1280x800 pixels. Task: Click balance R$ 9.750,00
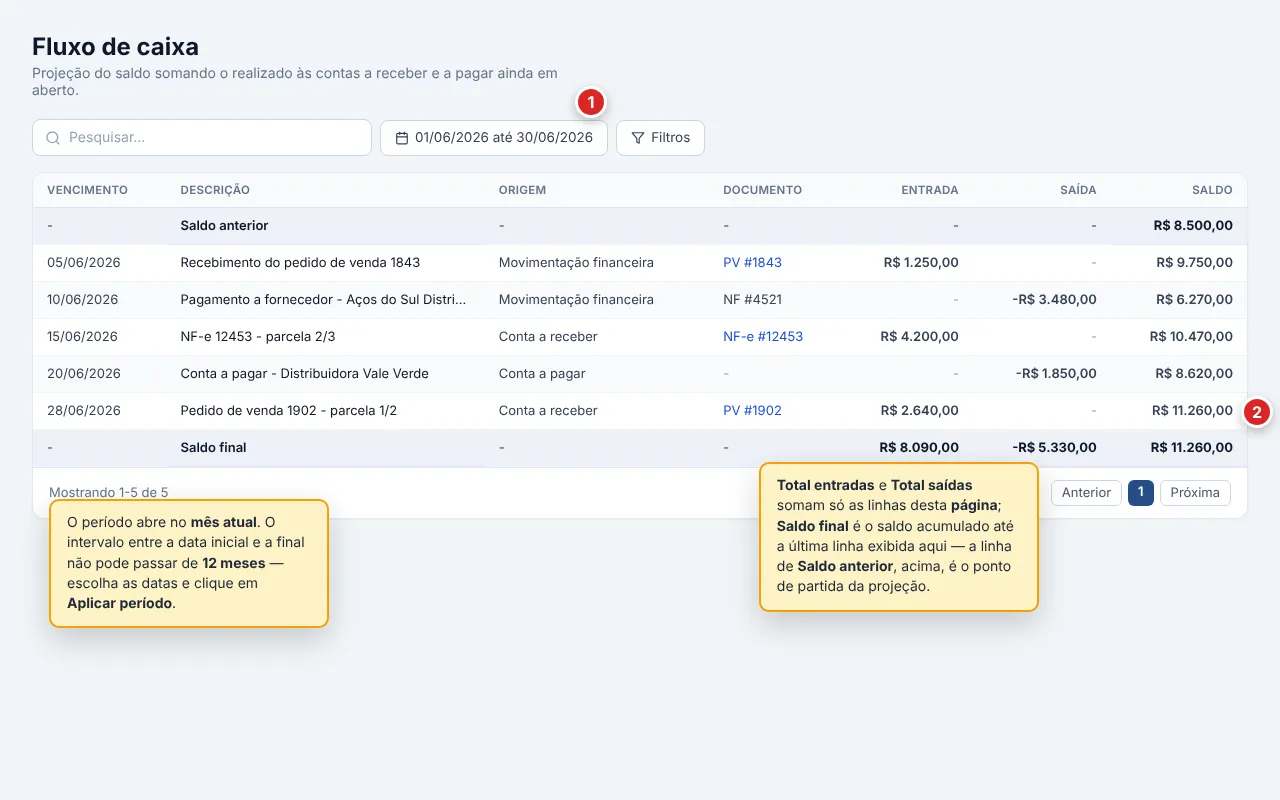(1194, 263)
